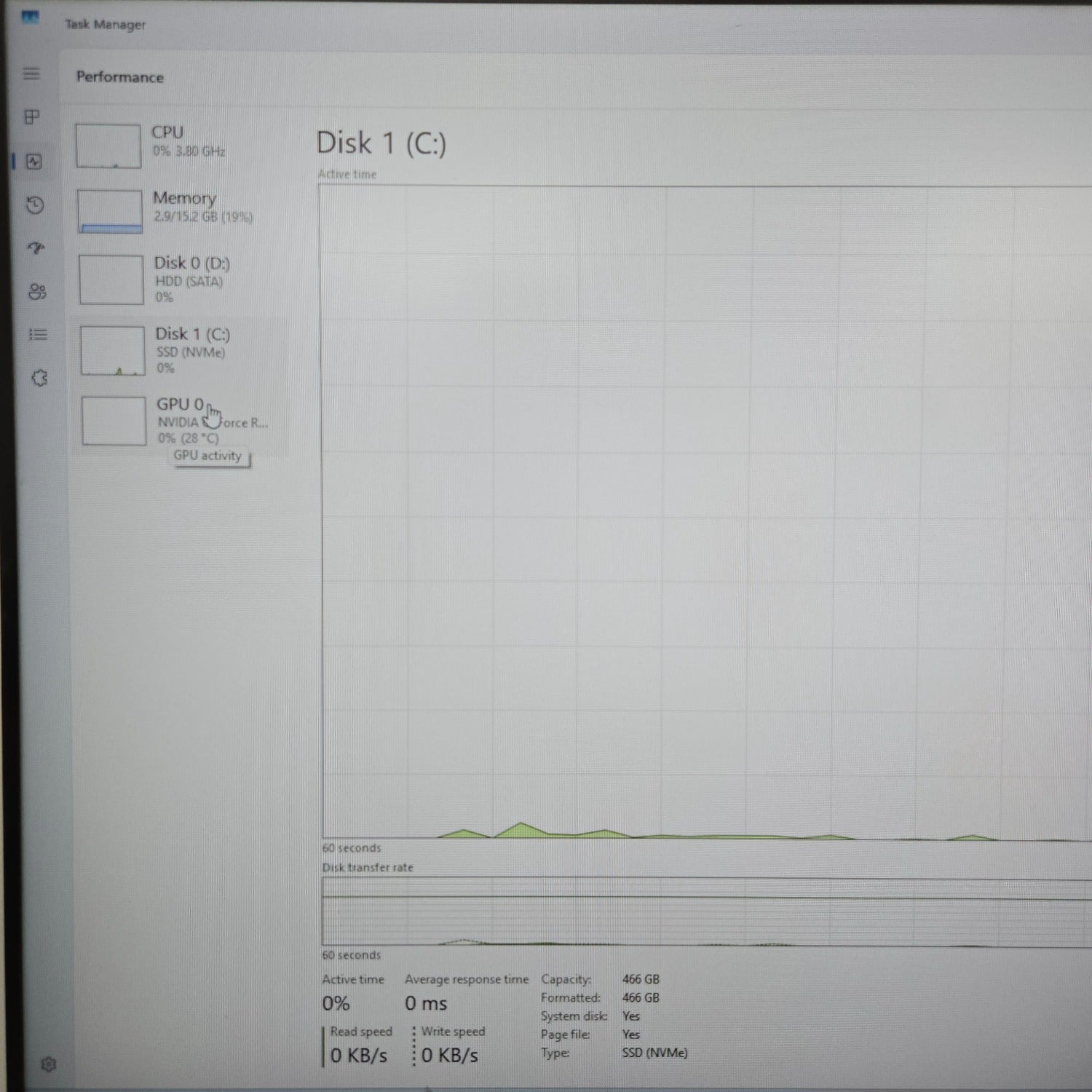Open the Details list icon
Screen dimensions: 1092x1092
(x=38, y=335)
